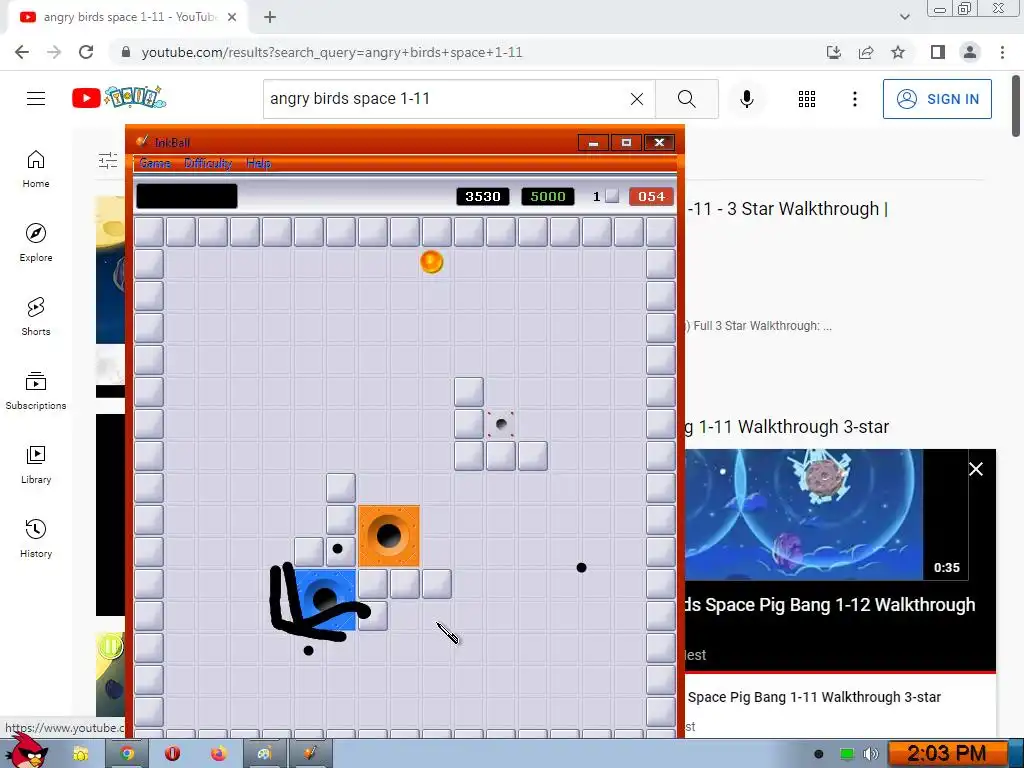1024x768 pixels.
Task: Share this page icon
Action: click(866, 52)
